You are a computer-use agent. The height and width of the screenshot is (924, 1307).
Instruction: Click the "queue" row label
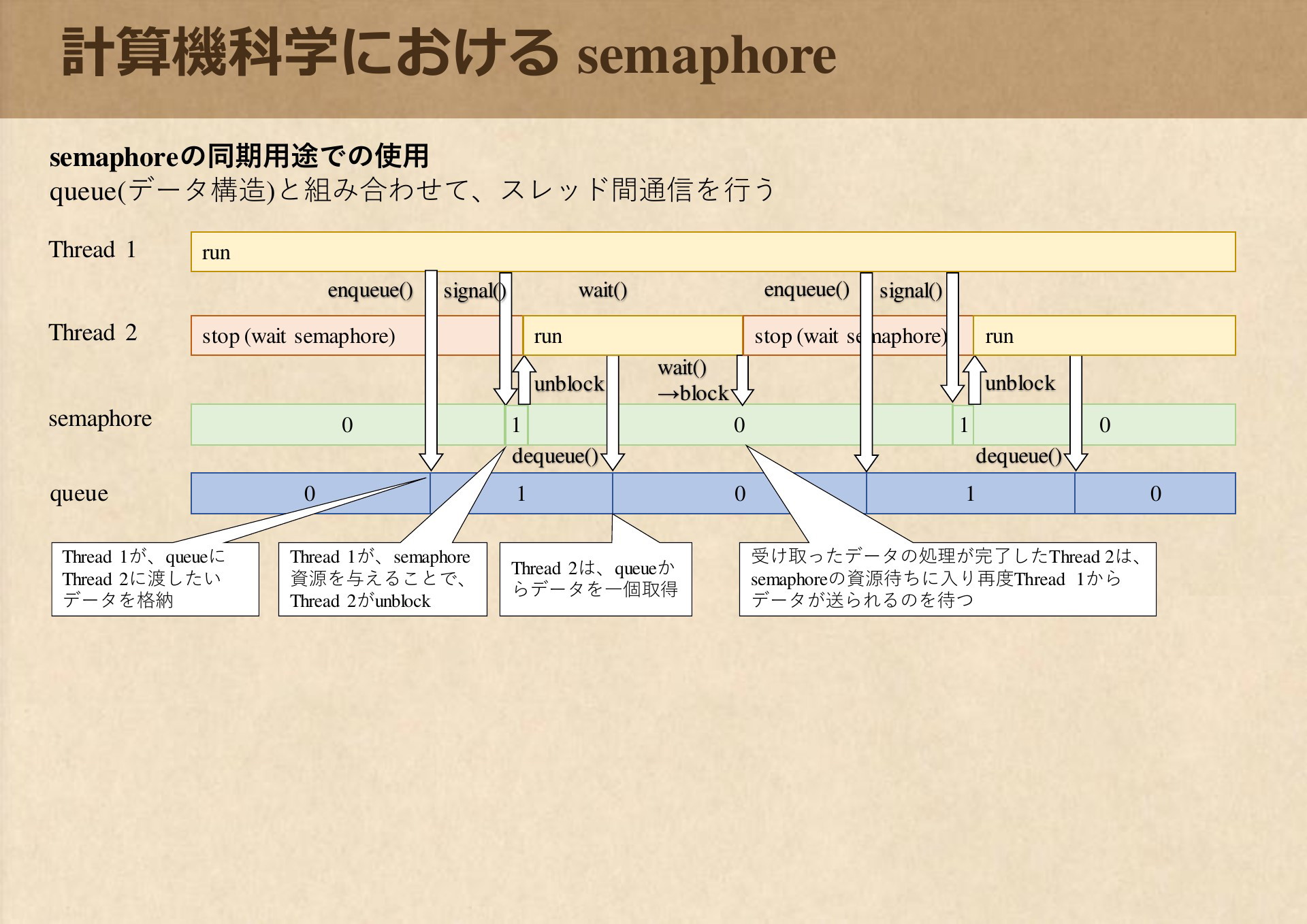click(79, 493)
